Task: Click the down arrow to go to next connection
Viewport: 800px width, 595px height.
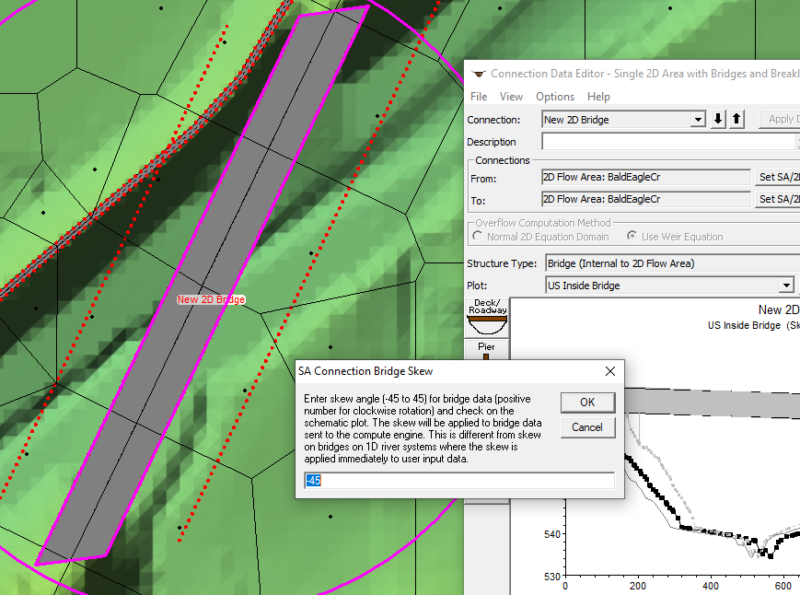Action: [x=718, y=119]
